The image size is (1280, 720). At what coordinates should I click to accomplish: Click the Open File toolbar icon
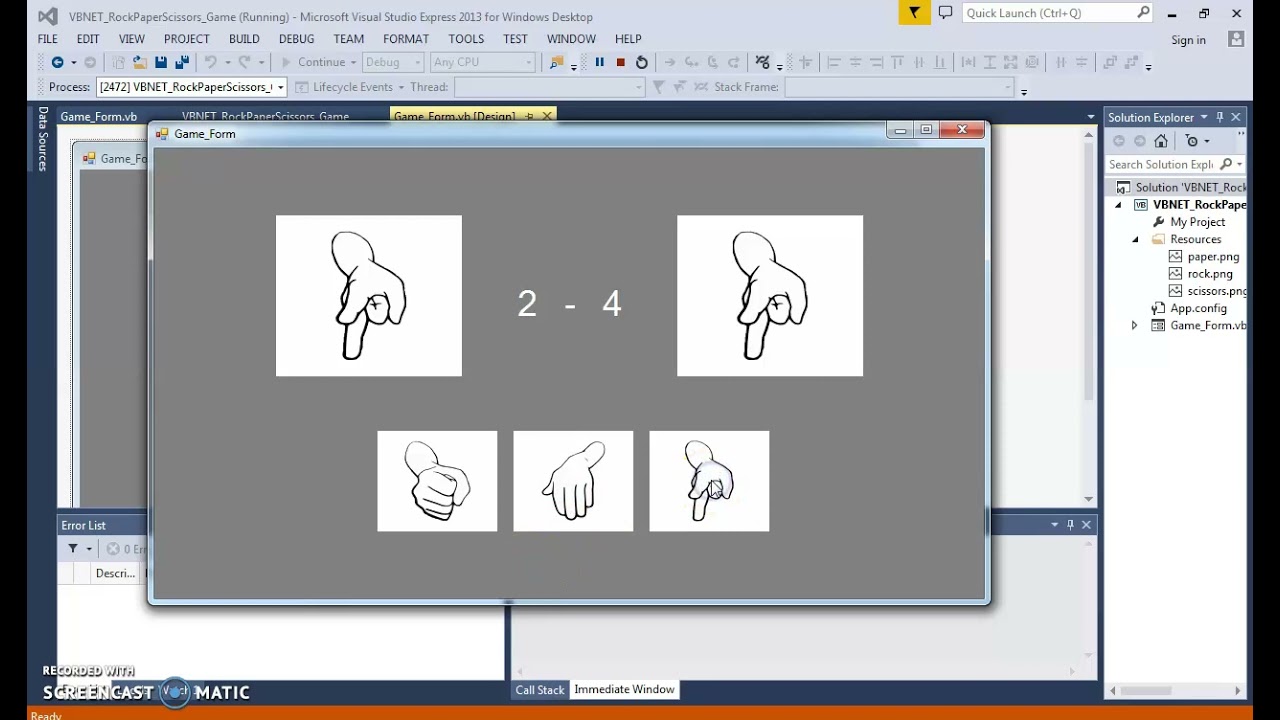tap(139, 62)
